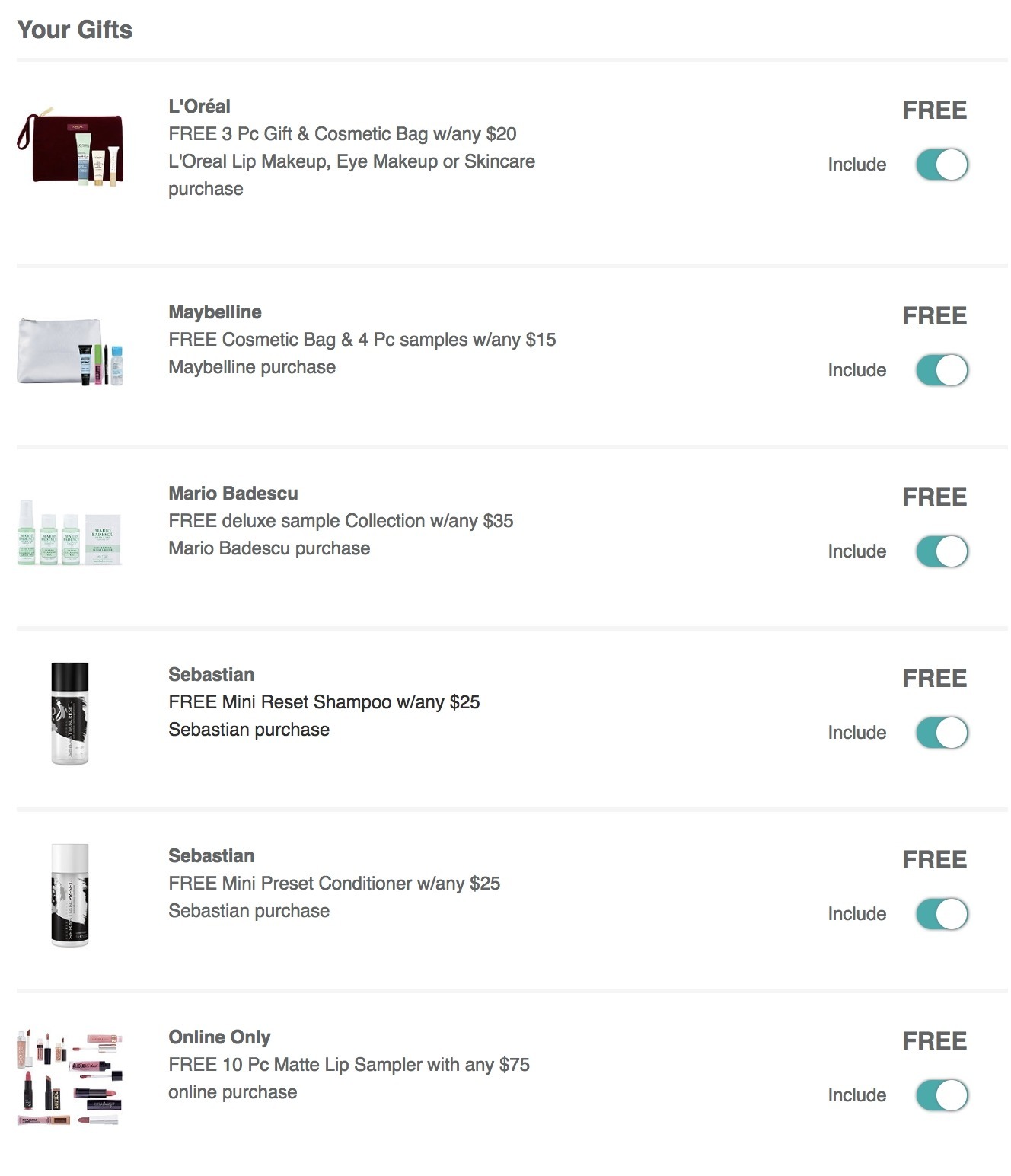Select the Sebastian Preset Conditioner bottle image
The image size is (1011, 1176).
coord(70,895)
